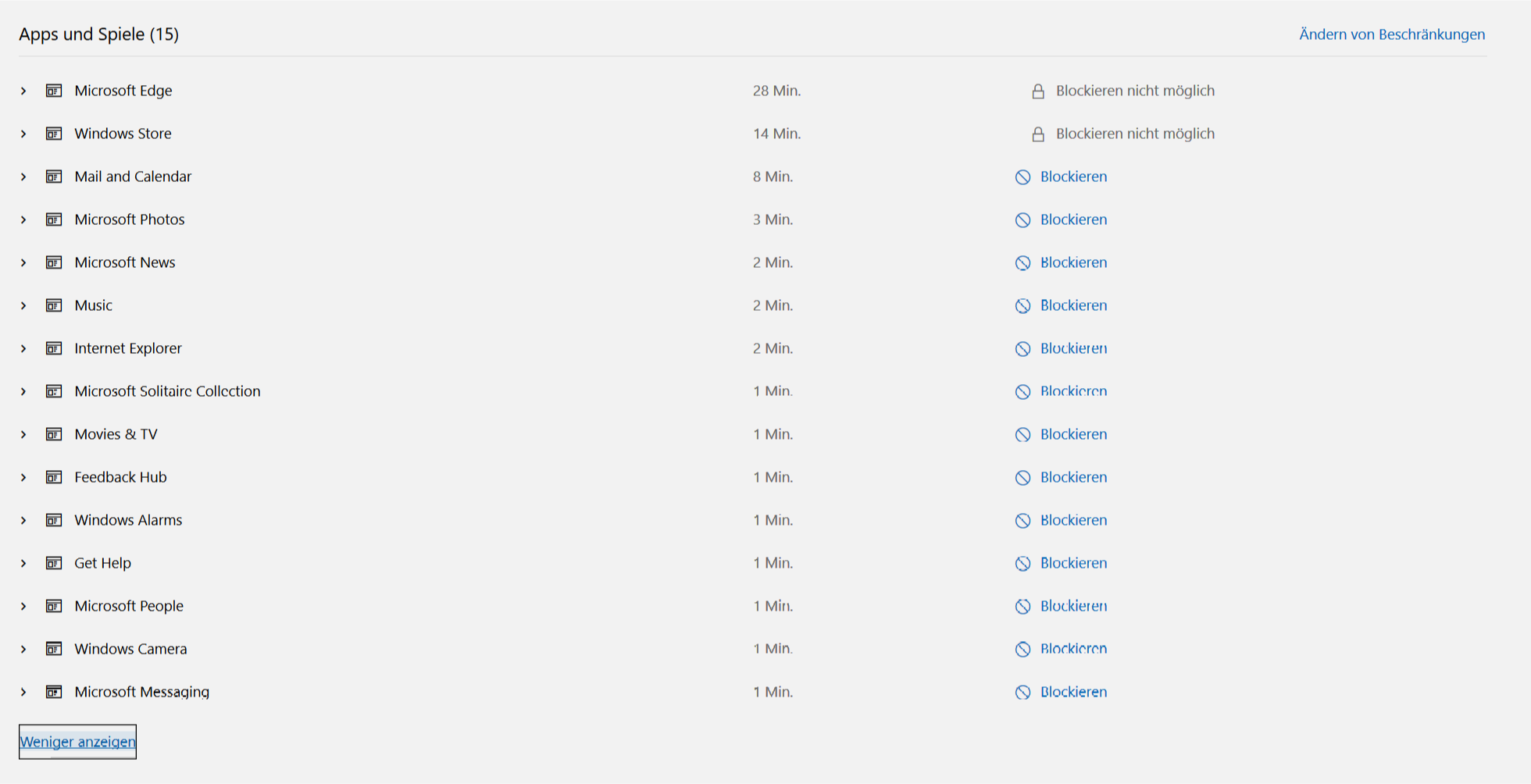Open Ändern von Beschränkungen link
Screen dimensions: 1531x784
pyautogui.click(x=1392, y=34)
